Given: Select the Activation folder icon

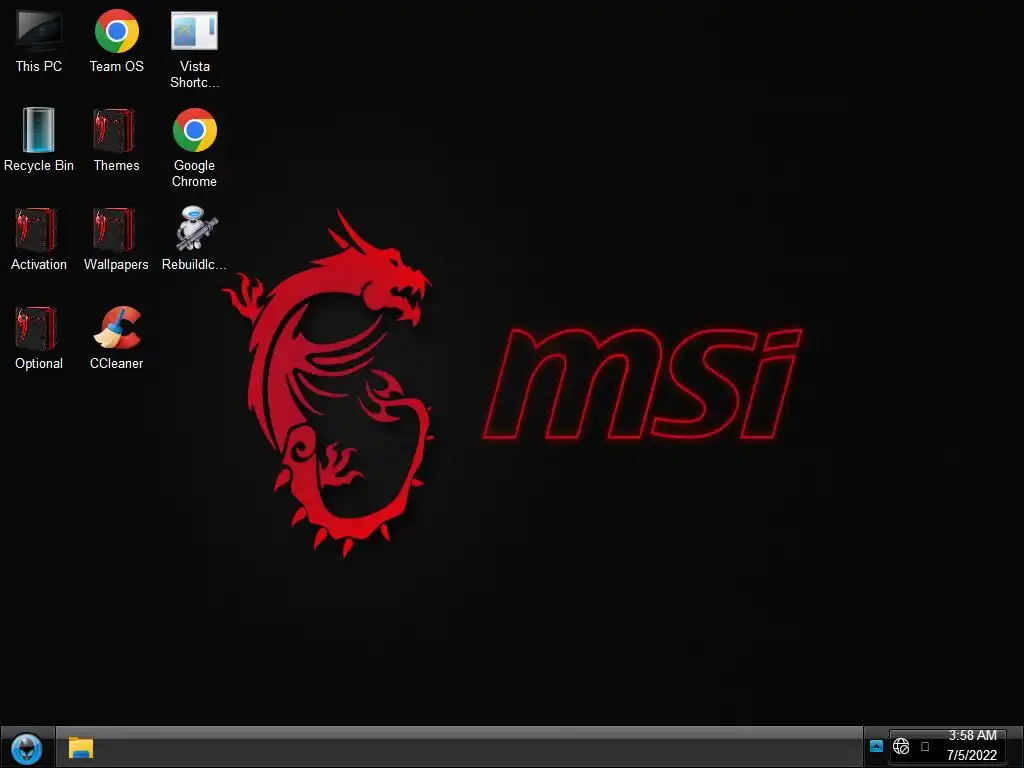Looking at the screenshot, I should [39, 239].
